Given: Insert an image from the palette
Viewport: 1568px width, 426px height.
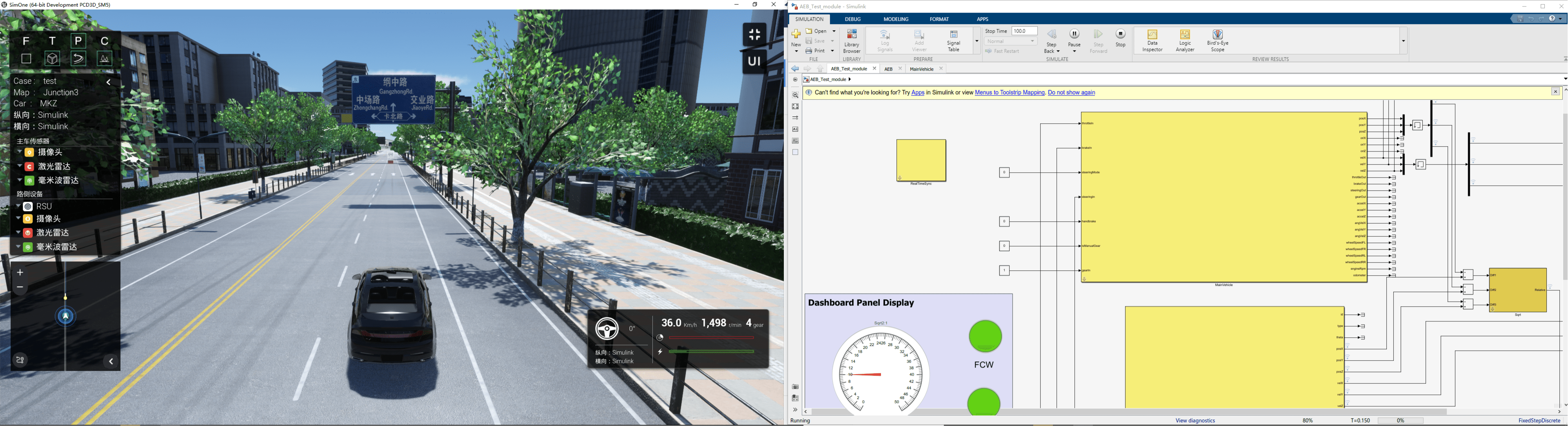Looking at the screenshot, I should [795, 141].
